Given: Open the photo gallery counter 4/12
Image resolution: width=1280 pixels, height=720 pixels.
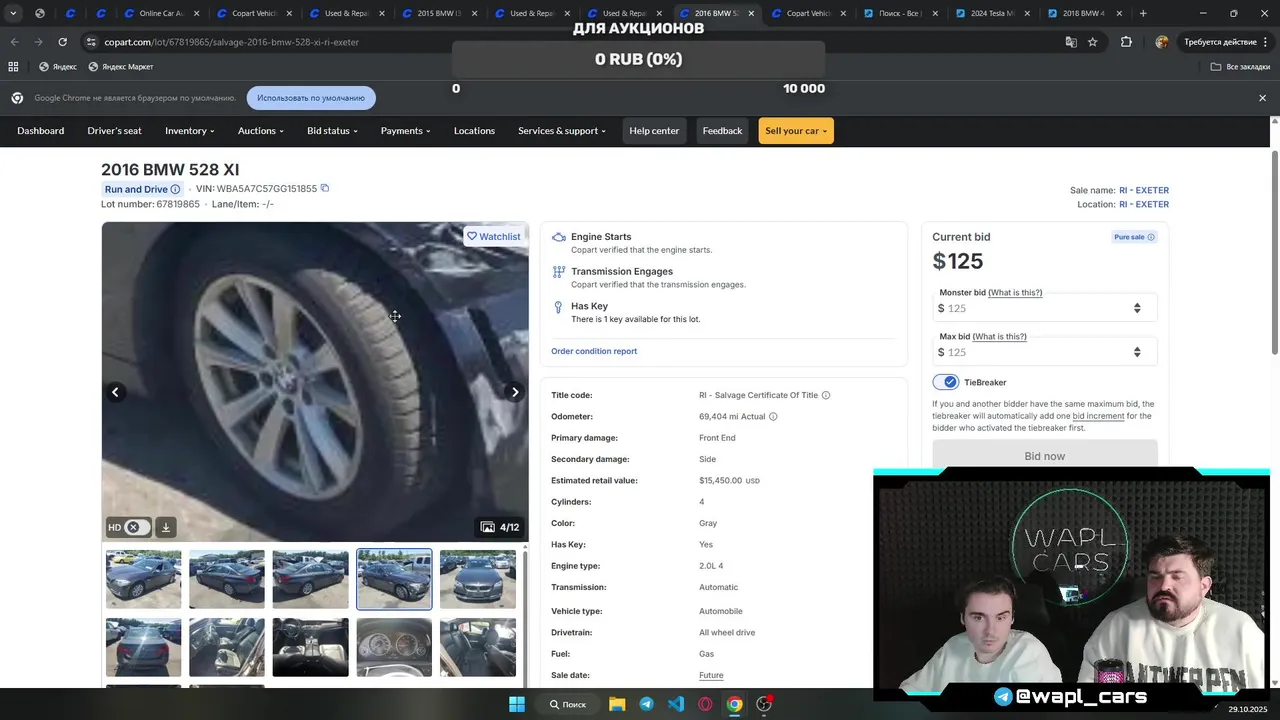Looking at the screenshot, I should coord(500,527).
